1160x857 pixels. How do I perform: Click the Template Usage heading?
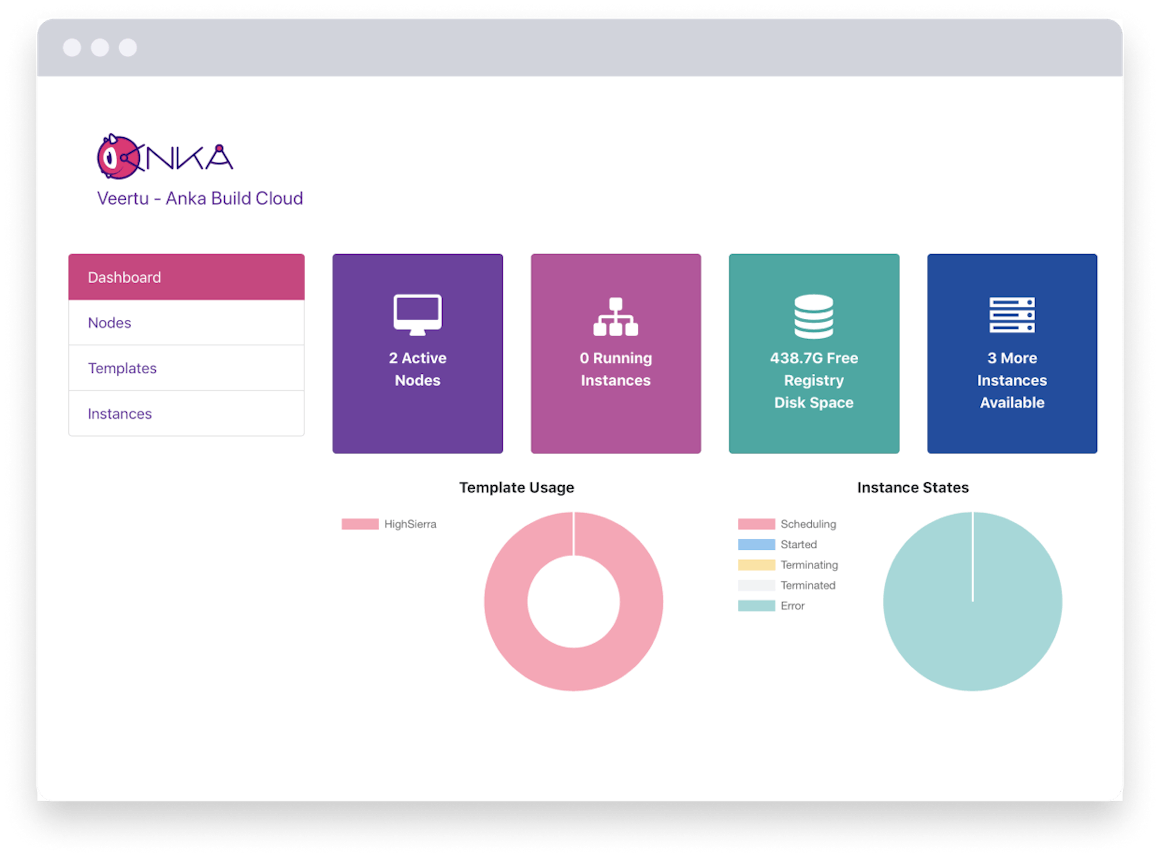[516, 487]
